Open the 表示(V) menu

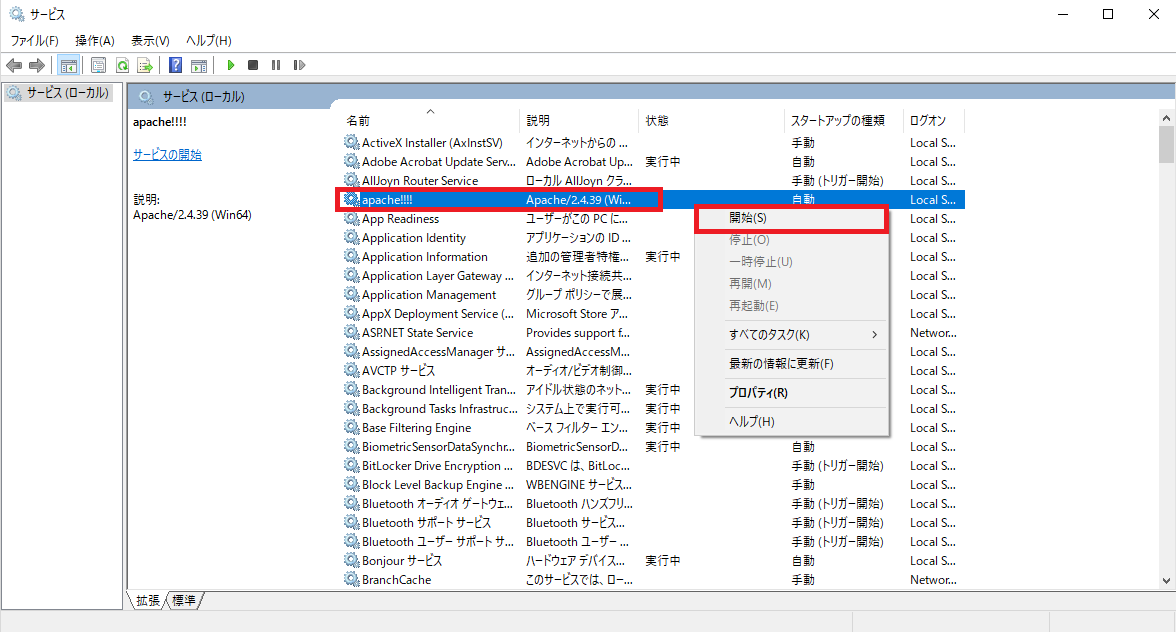[150, 41]
